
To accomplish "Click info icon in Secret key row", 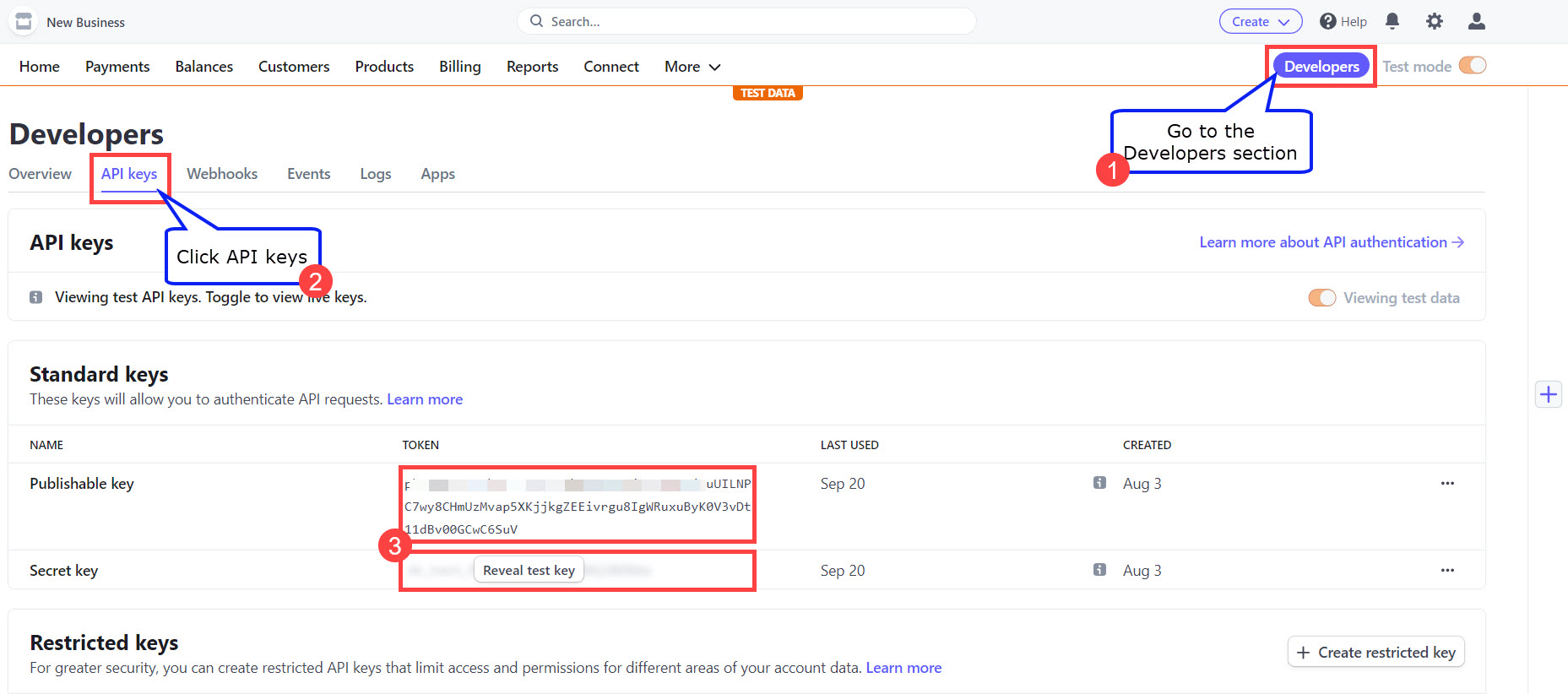I will tap(1099, 570).
